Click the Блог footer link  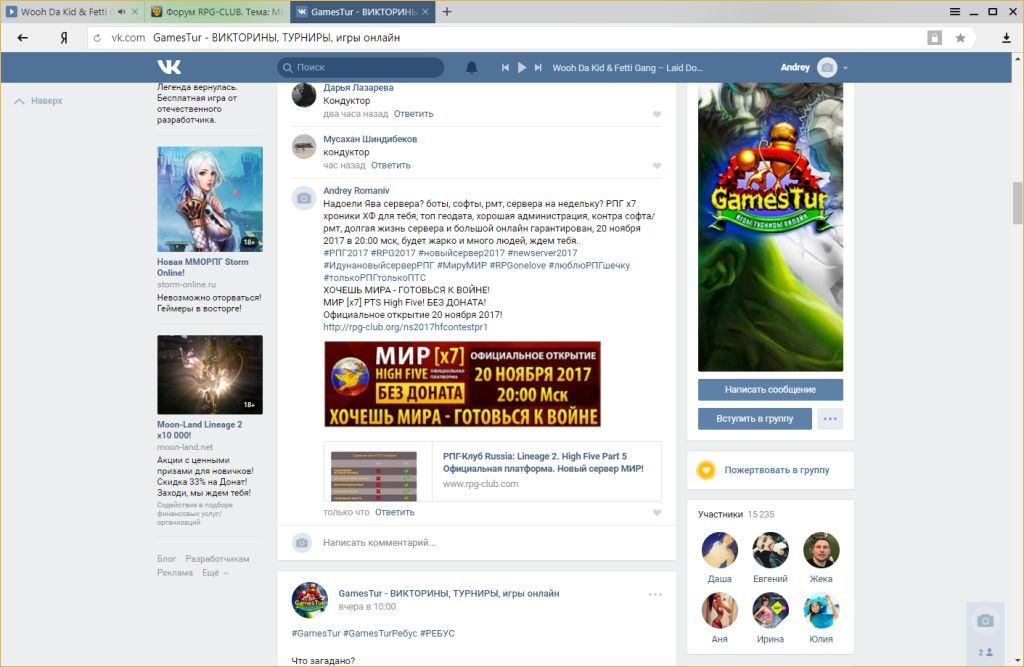pos(166,559)
